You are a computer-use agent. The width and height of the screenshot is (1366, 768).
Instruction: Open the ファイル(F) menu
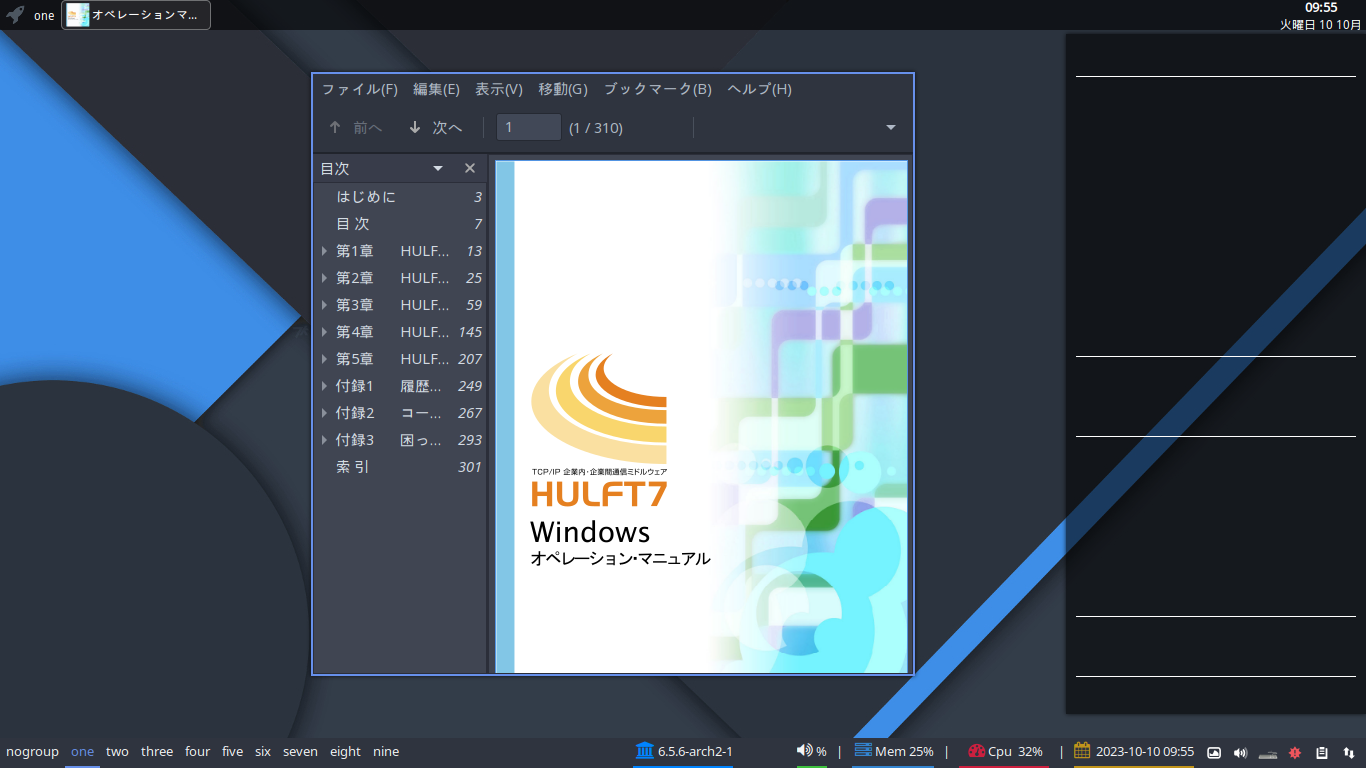360,89
